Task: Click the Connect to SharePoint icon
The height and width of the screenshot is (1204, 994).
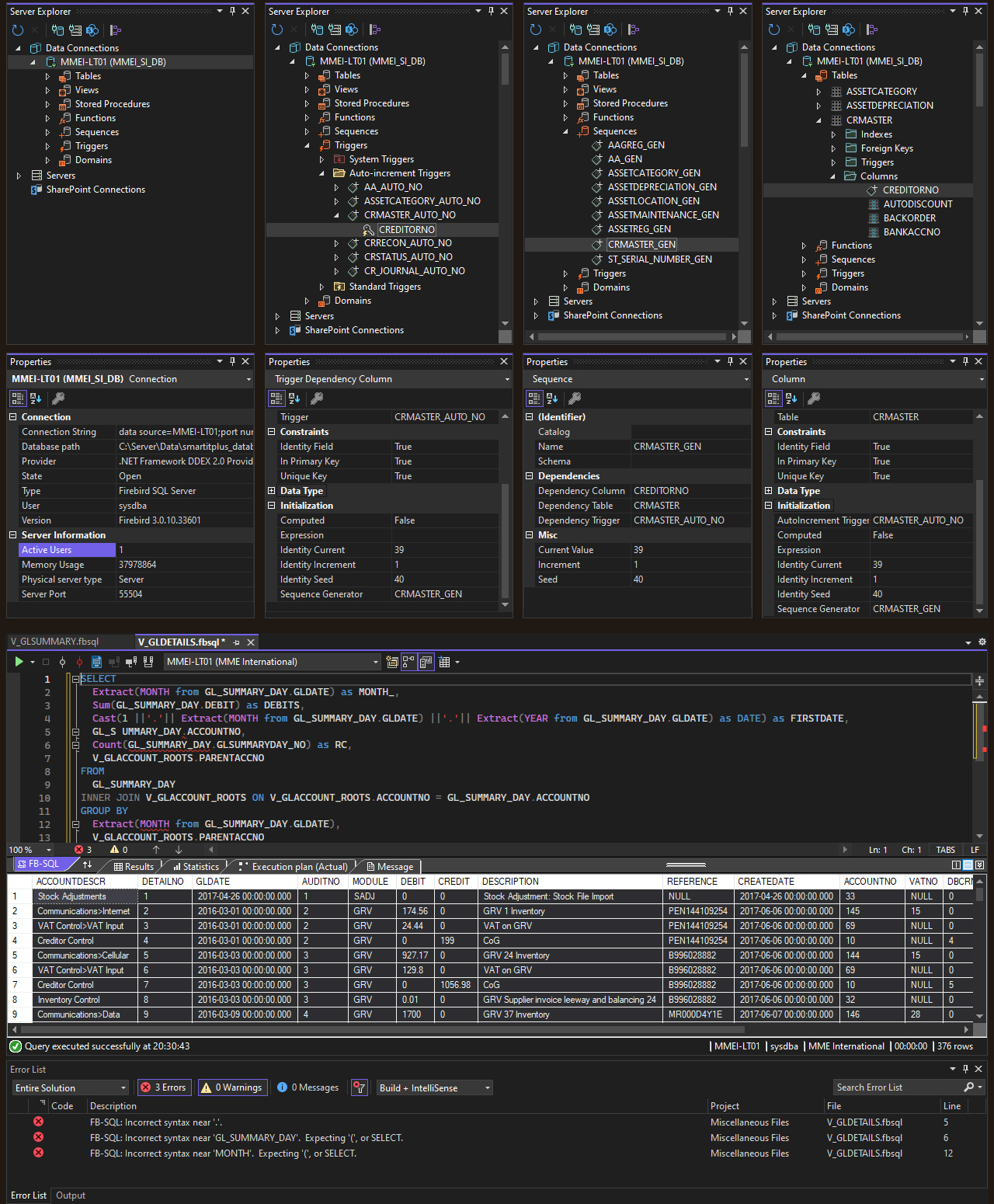Action: (x=92, y=30)
